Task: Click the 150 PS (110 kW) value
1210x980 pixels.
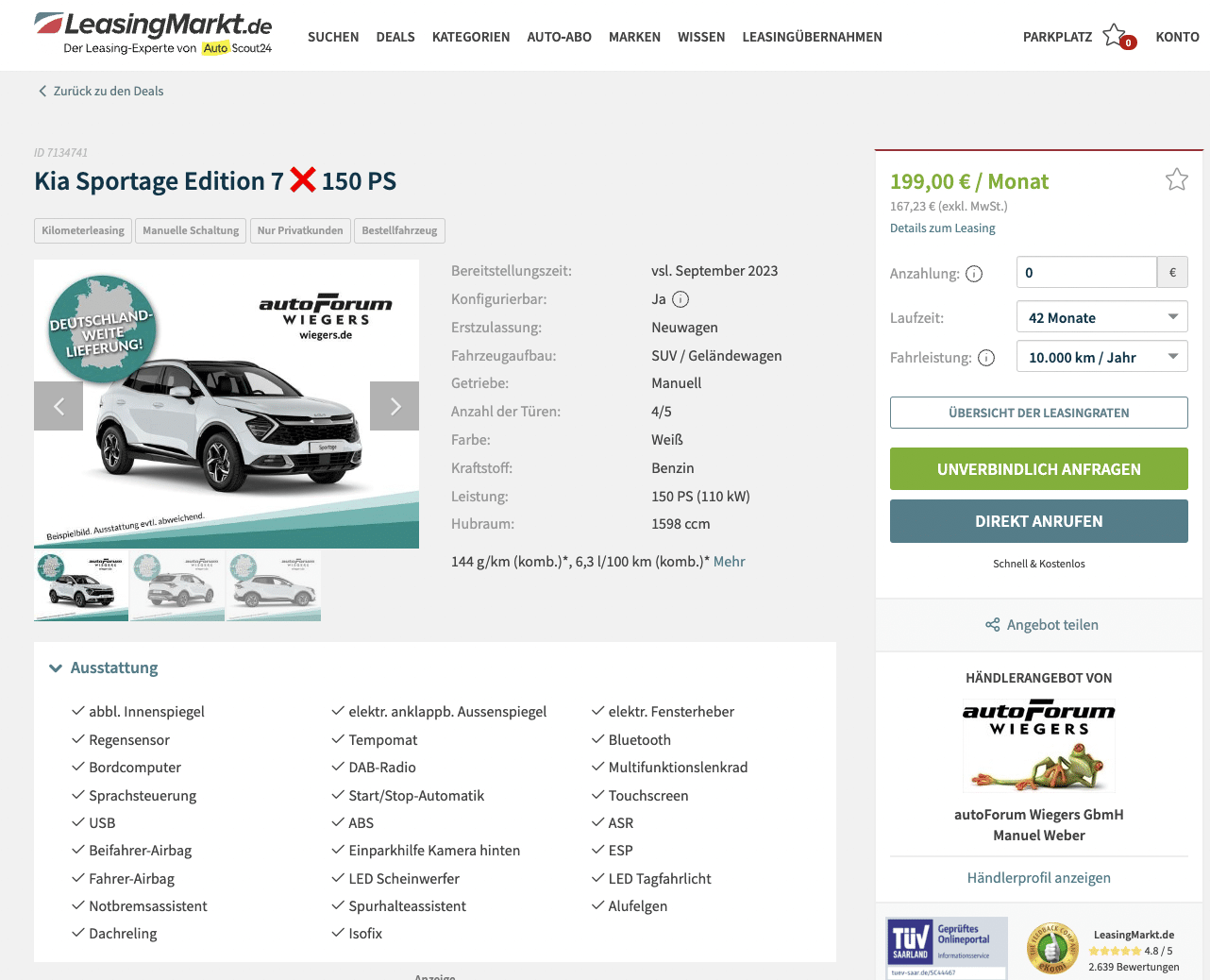Action: click(700, 497)
